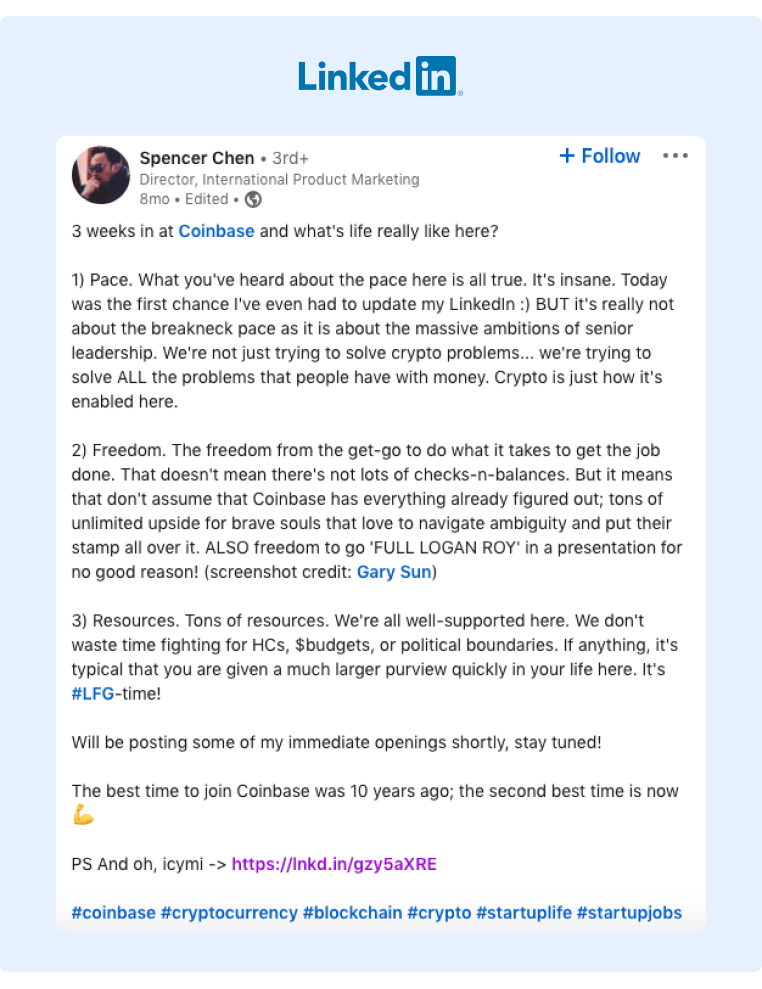Click the #coinbase hashtag
The height and width of the screenshot is (989, 762).
[113, 913]
